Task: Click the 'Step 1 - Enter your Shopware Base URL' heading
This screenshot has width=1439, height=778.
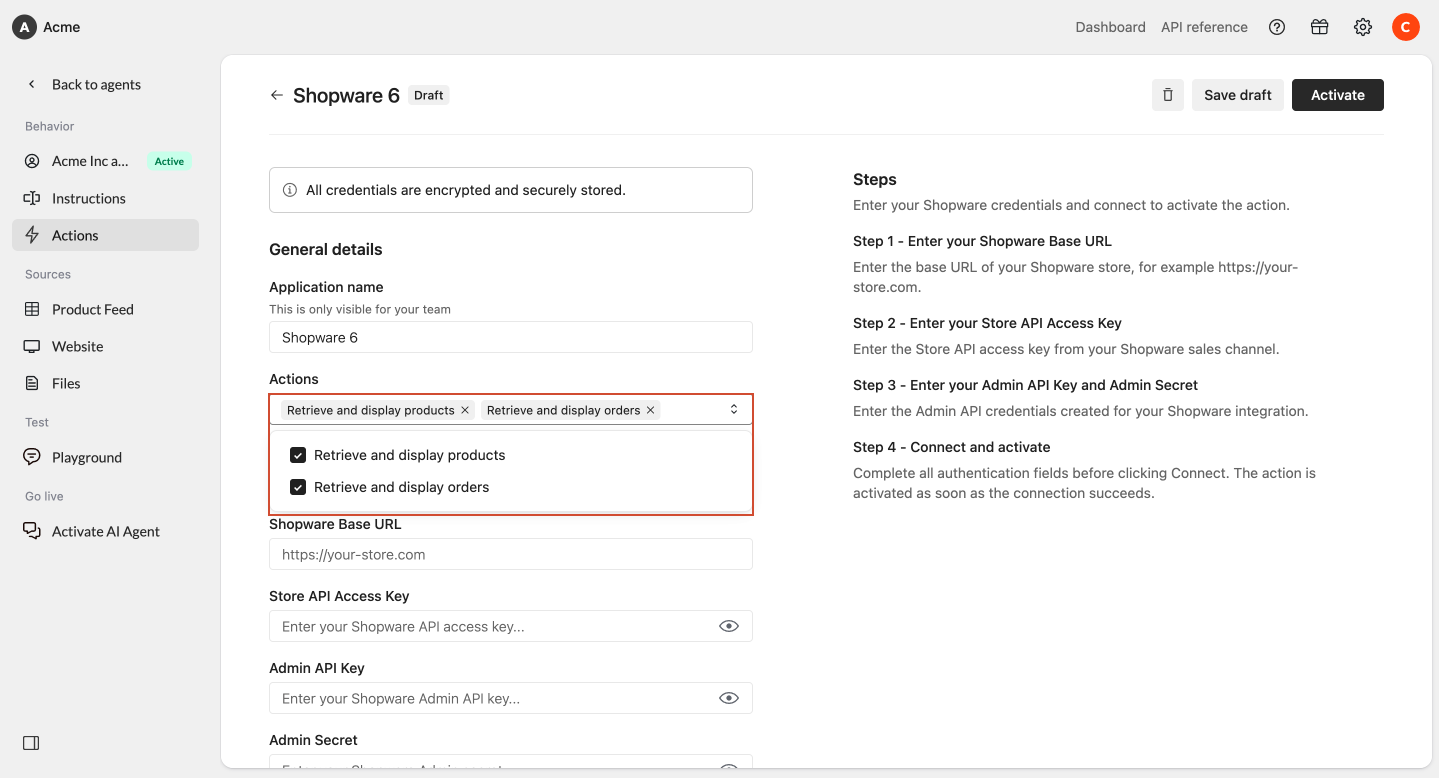Action: pyautogui.click(x=982, y=241)
